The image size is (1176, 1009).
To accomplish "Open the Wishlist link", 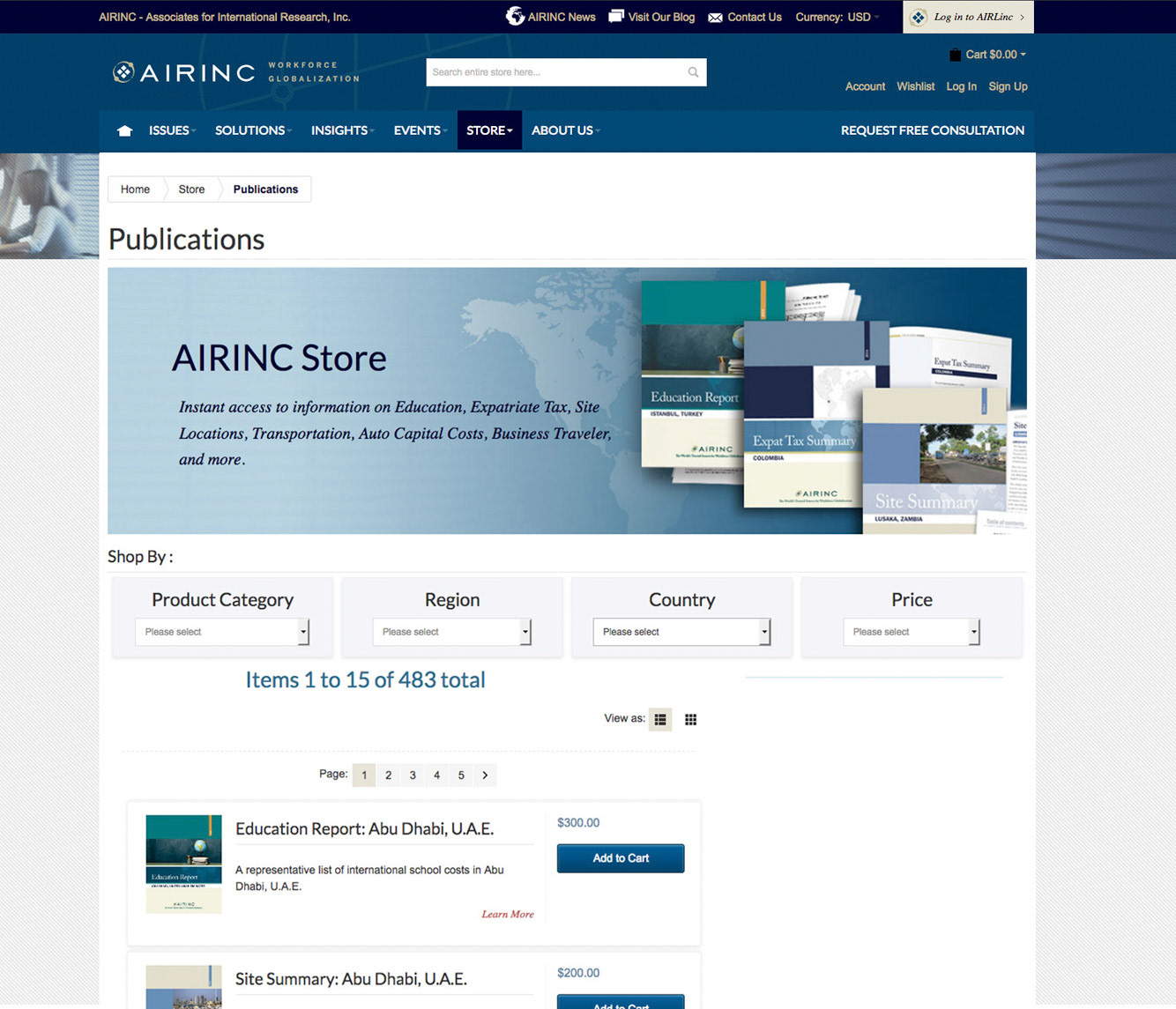I will click(916, 86).
